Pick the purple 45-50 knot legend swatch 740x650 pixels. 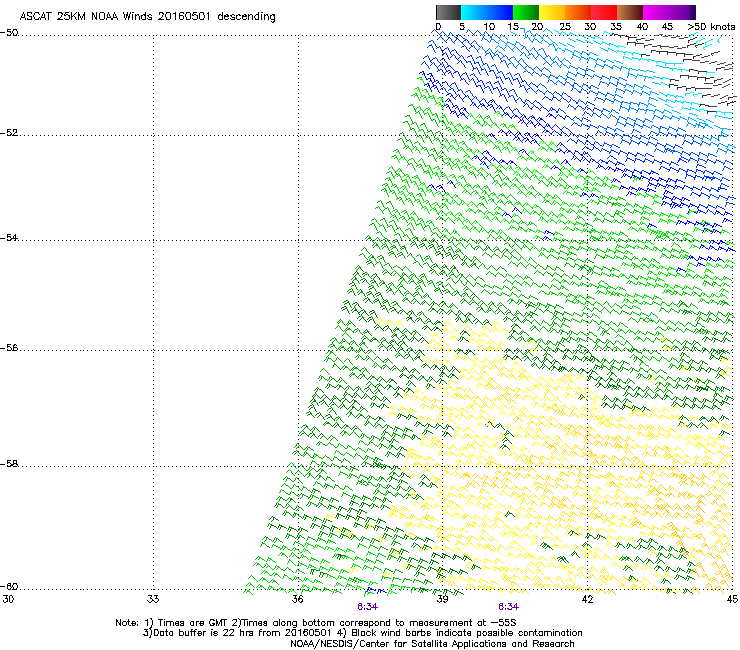click(x=679, y=12)
